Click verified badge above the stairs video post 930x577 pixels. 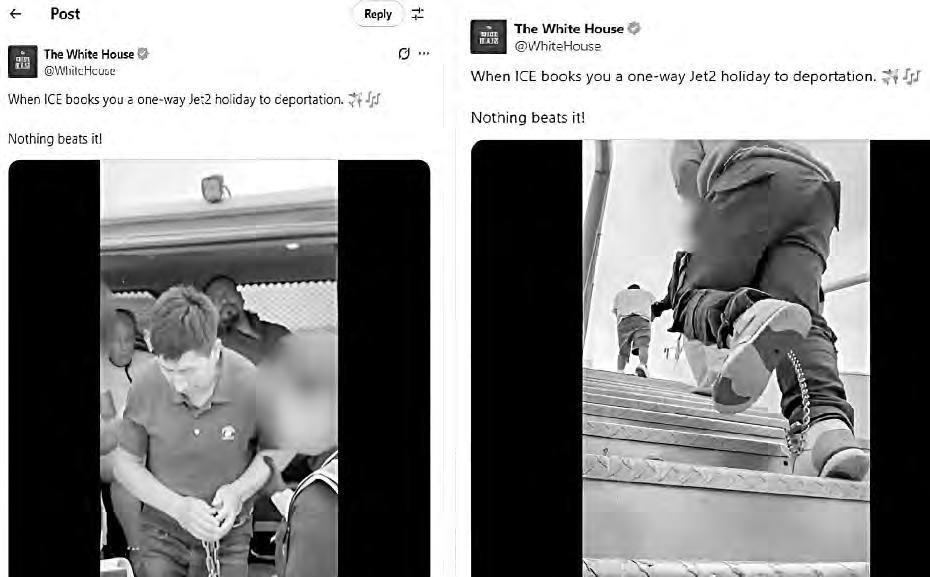(634, 28)
